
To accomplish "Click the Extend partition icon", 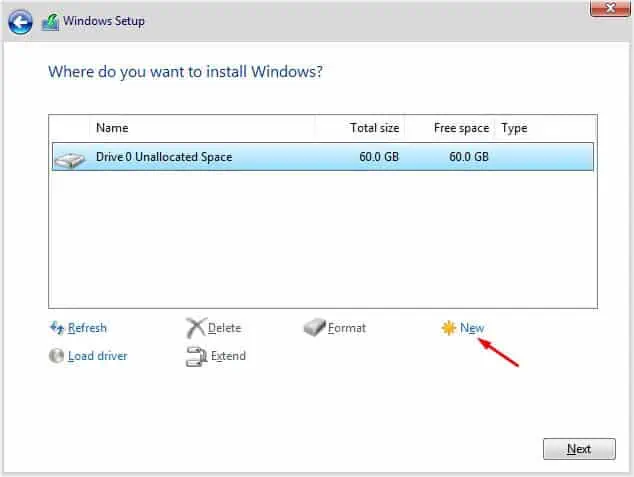I will (197, 357).
